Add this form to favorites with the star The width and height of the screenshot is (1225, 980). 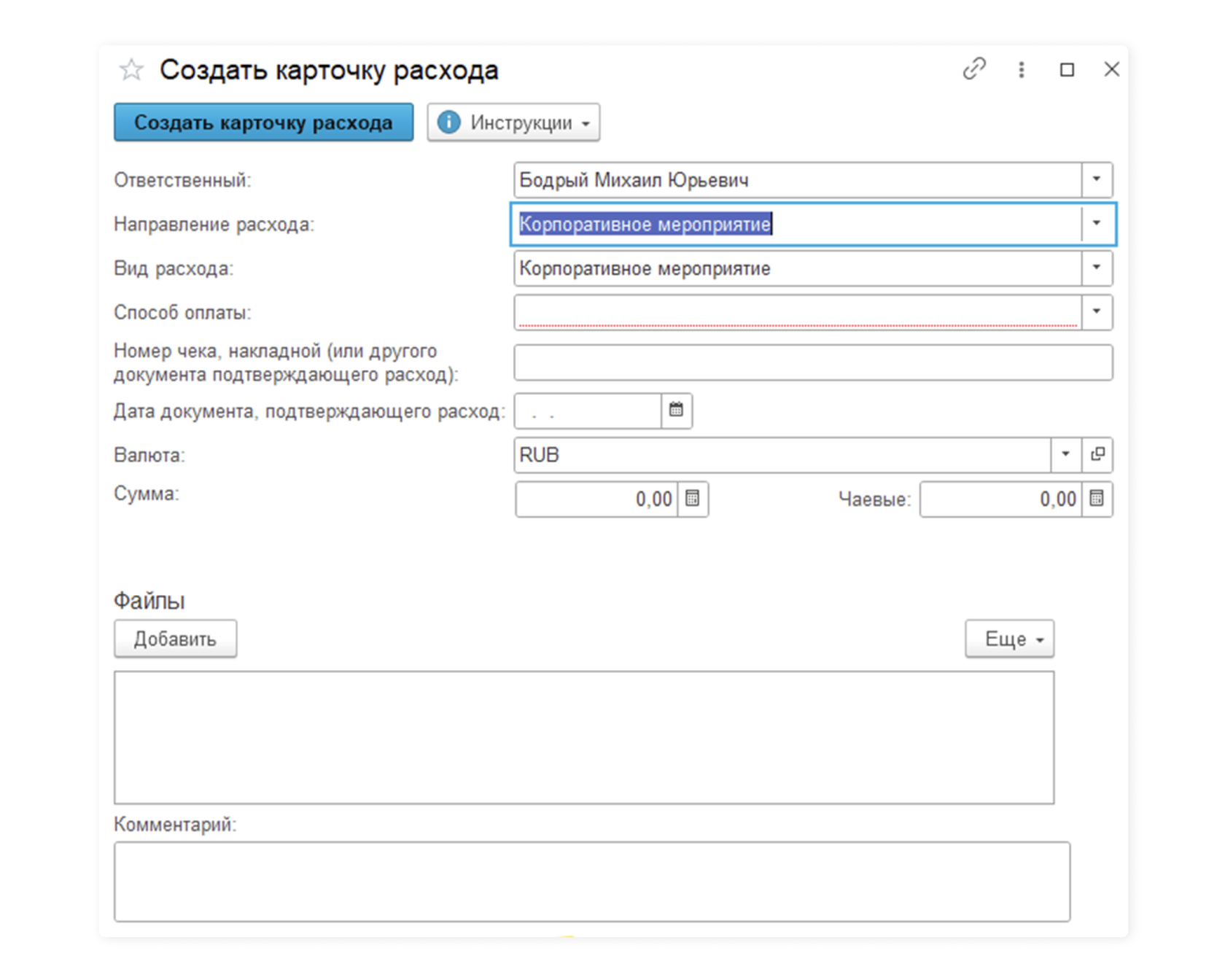tap(131, 70)
